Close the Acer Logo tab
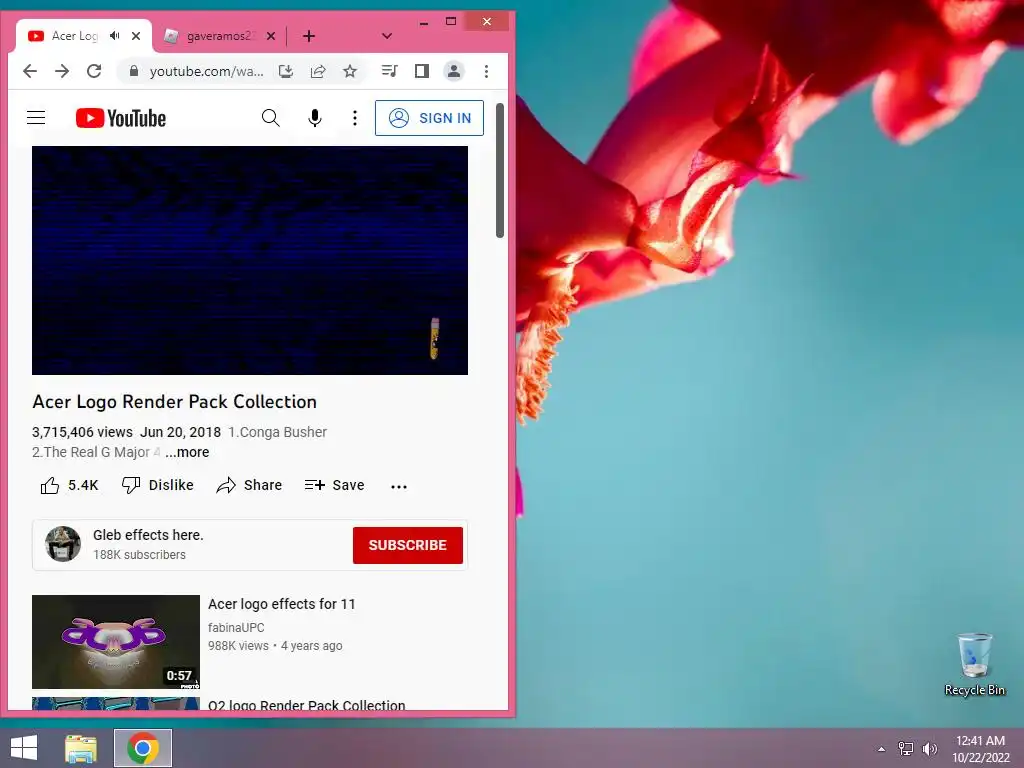Viewport: 1024px width, 768px height. point(136,36)
